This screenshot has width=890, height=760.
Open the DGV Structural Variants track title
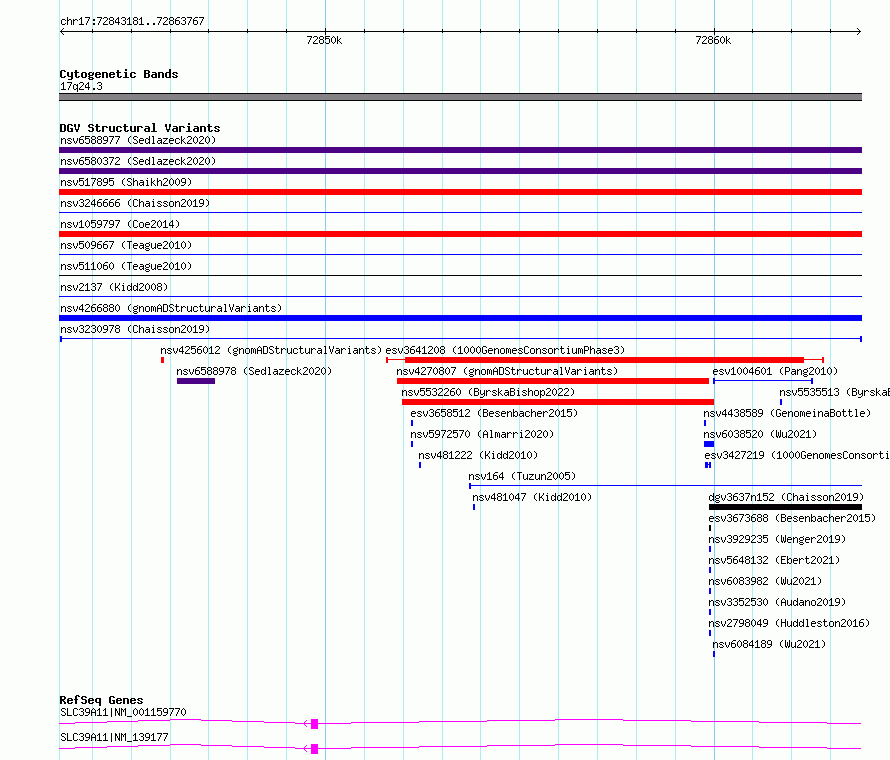point(140,128)
